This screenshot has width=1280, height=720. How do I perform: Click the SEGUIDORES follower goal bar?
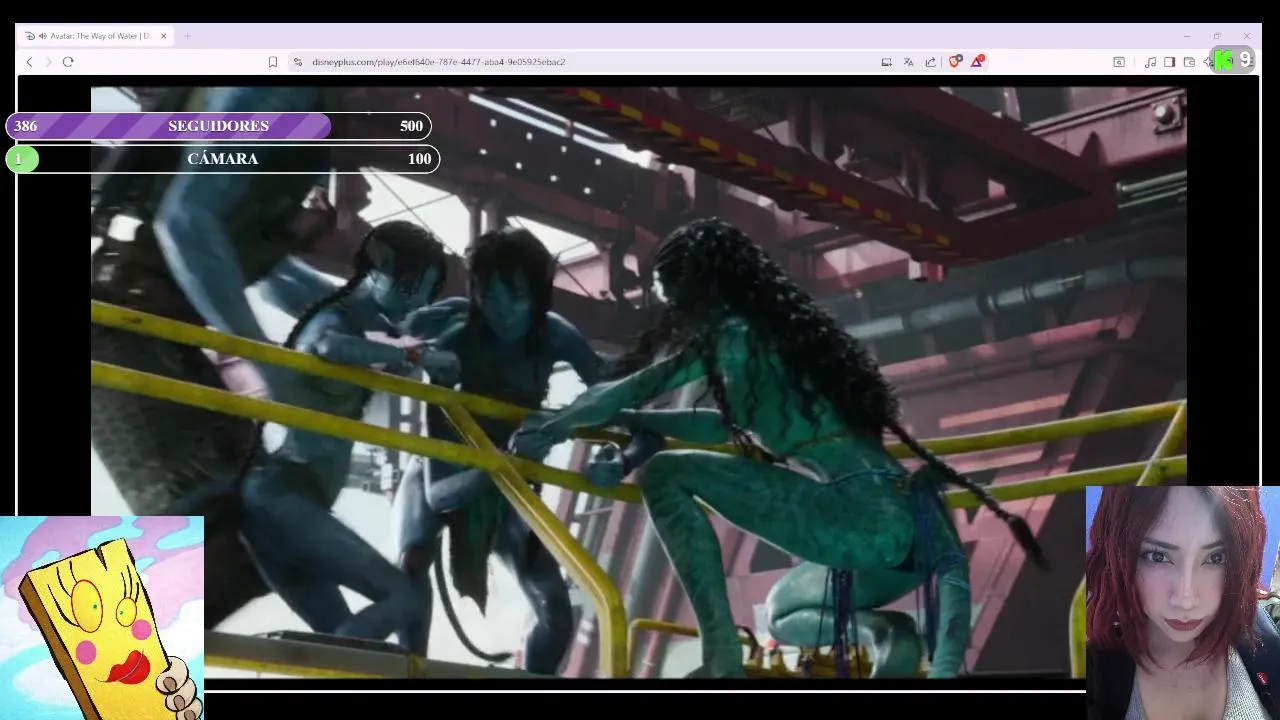(x=219, y=126)
